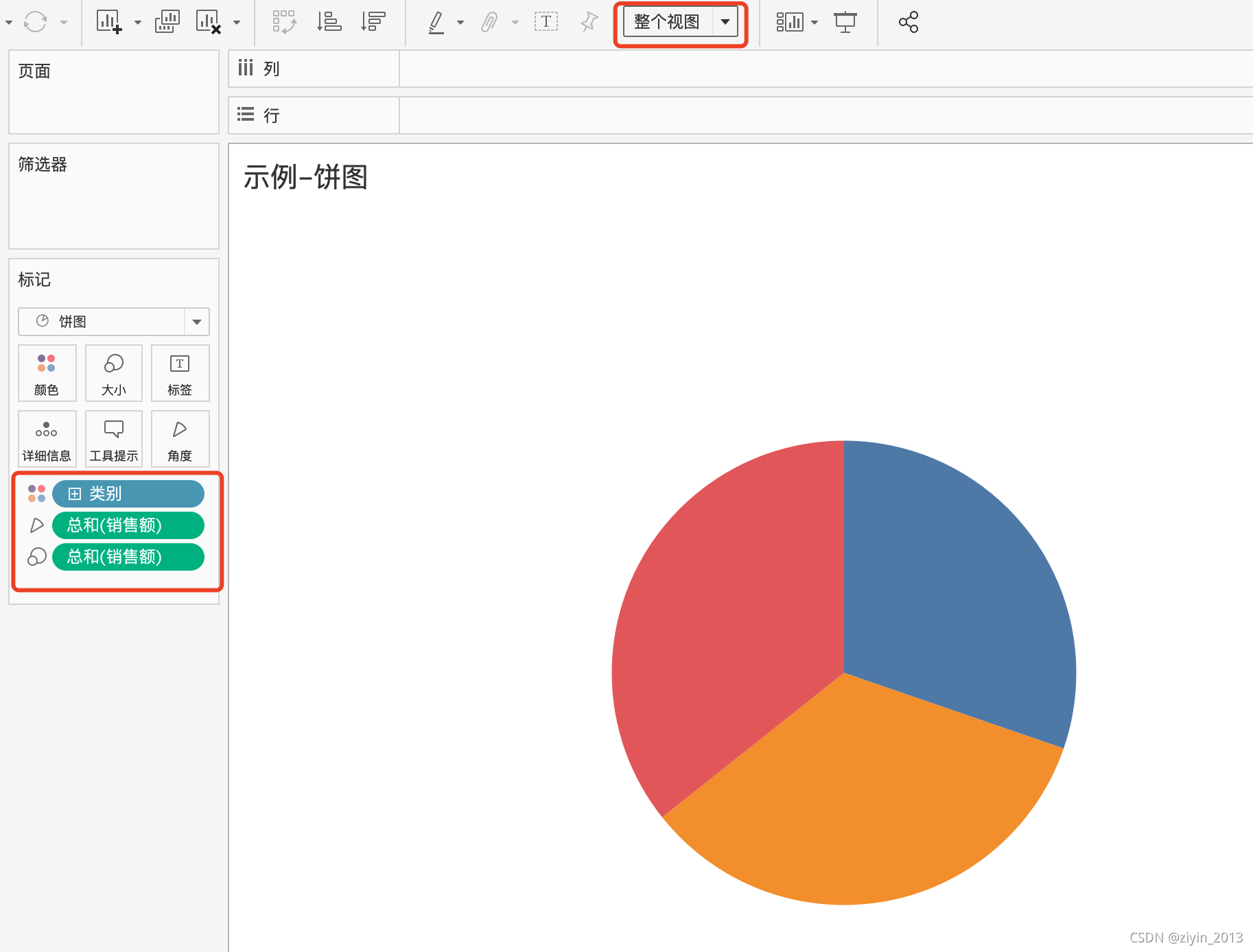The height and width of the screenshot is (952, 1253).
Task: Click the color dots icon beside 类别 pill
Action: [36, 494]
